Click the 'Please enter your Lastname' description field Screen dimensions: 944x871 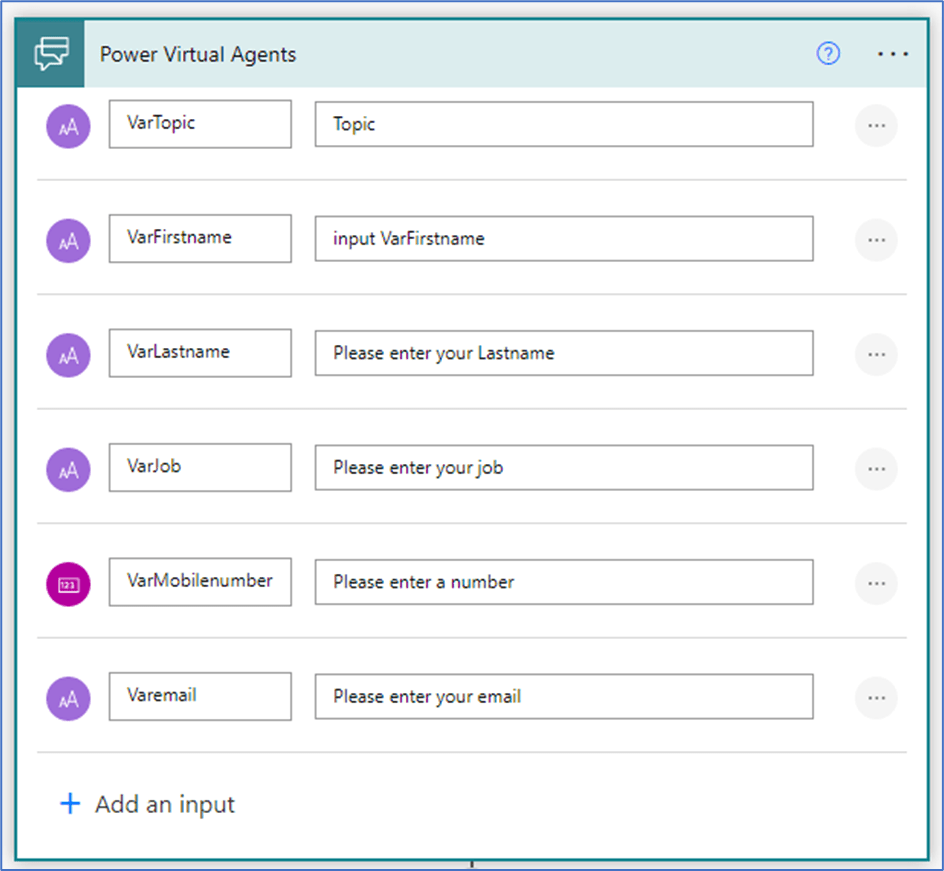[563, 354]
